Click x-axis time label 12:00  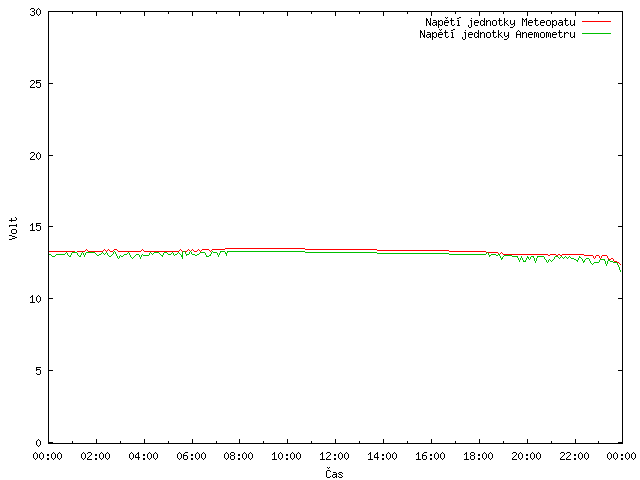coord(335,456)
